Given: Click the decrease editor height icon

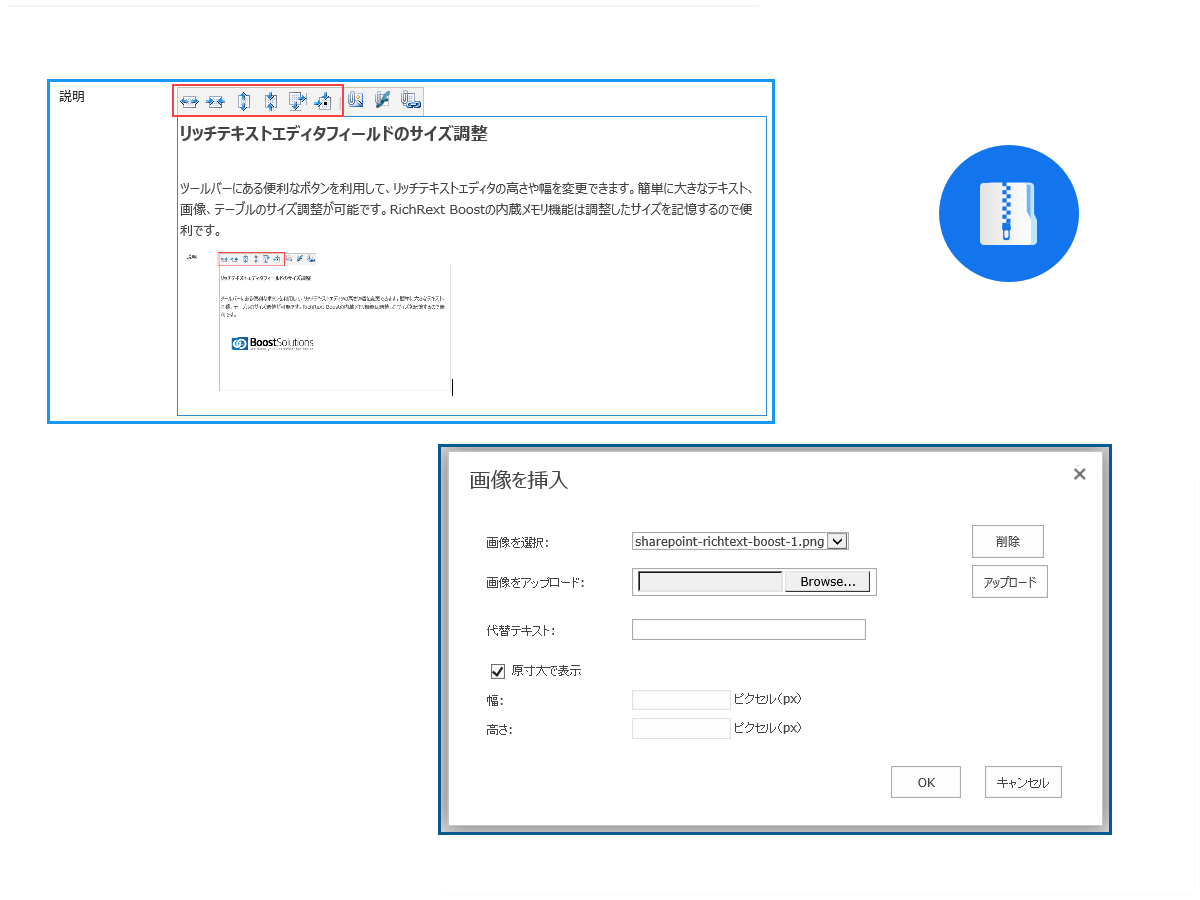Looking at the screenshot, I should coord(270,101).
